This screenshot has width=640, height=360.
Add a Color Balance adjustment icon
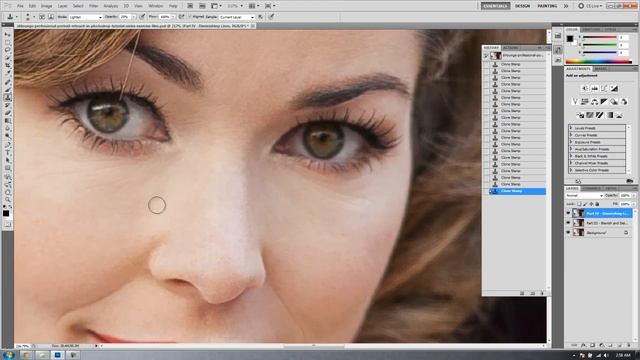click(595, 101)
